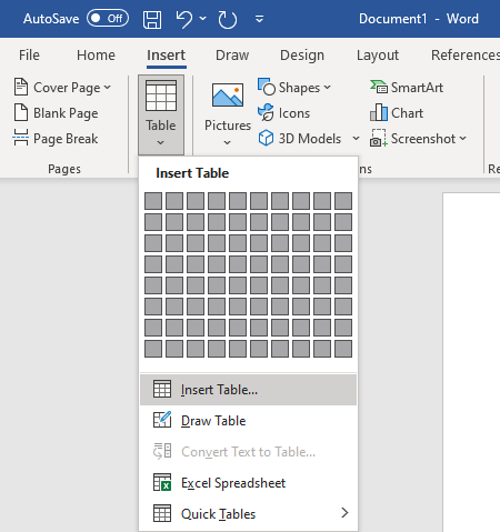The image size is (500, 532).
Task: Open Customize Quick Access Toolbar dropdown
Action: [259, 19]
